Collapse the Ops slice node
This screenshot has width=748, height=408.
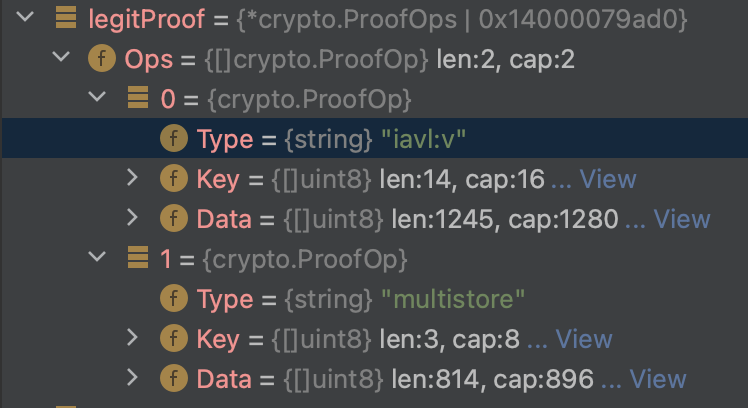click(x=61, y=59)
